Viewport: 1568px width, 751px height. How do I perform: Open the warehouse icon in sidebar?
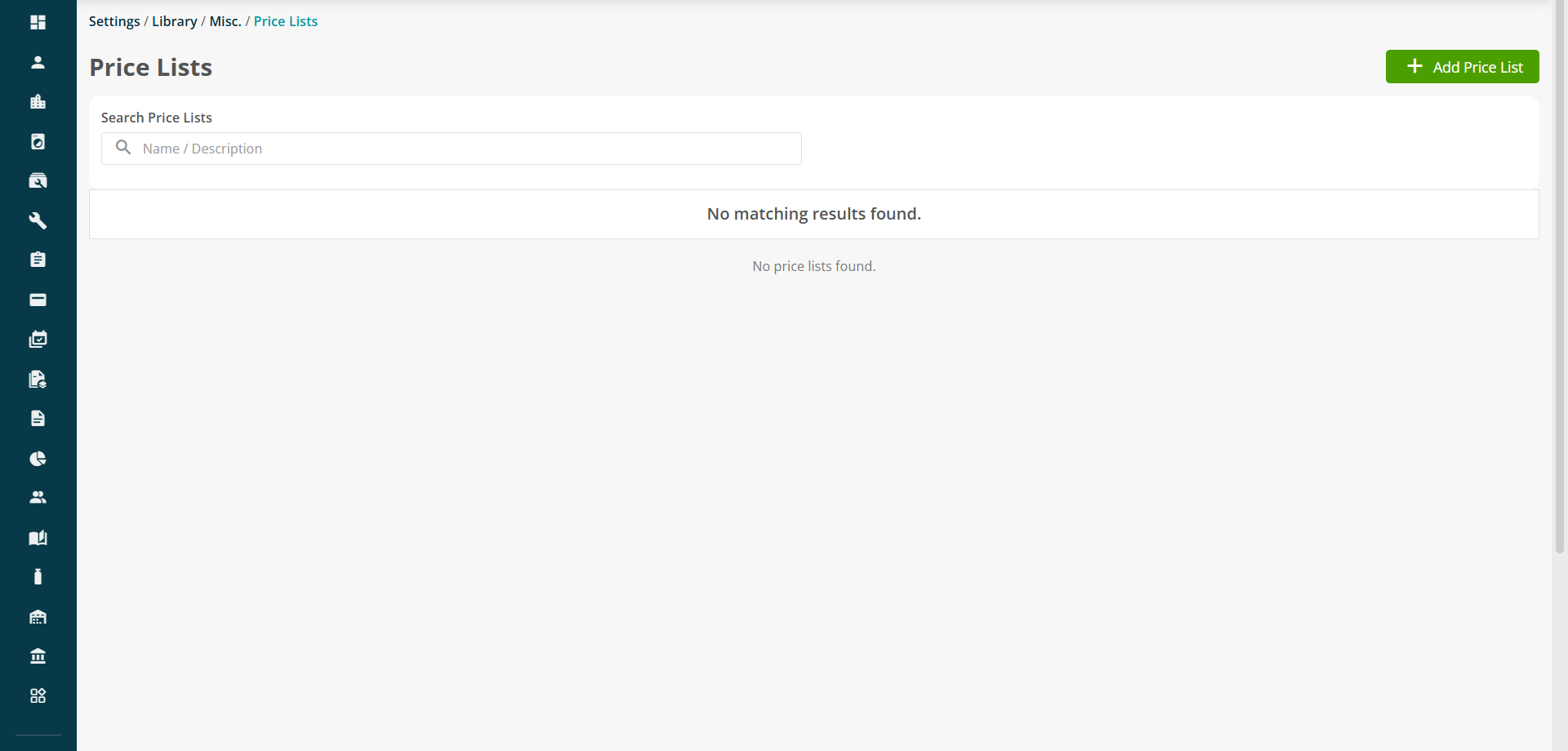pos(38,616)
